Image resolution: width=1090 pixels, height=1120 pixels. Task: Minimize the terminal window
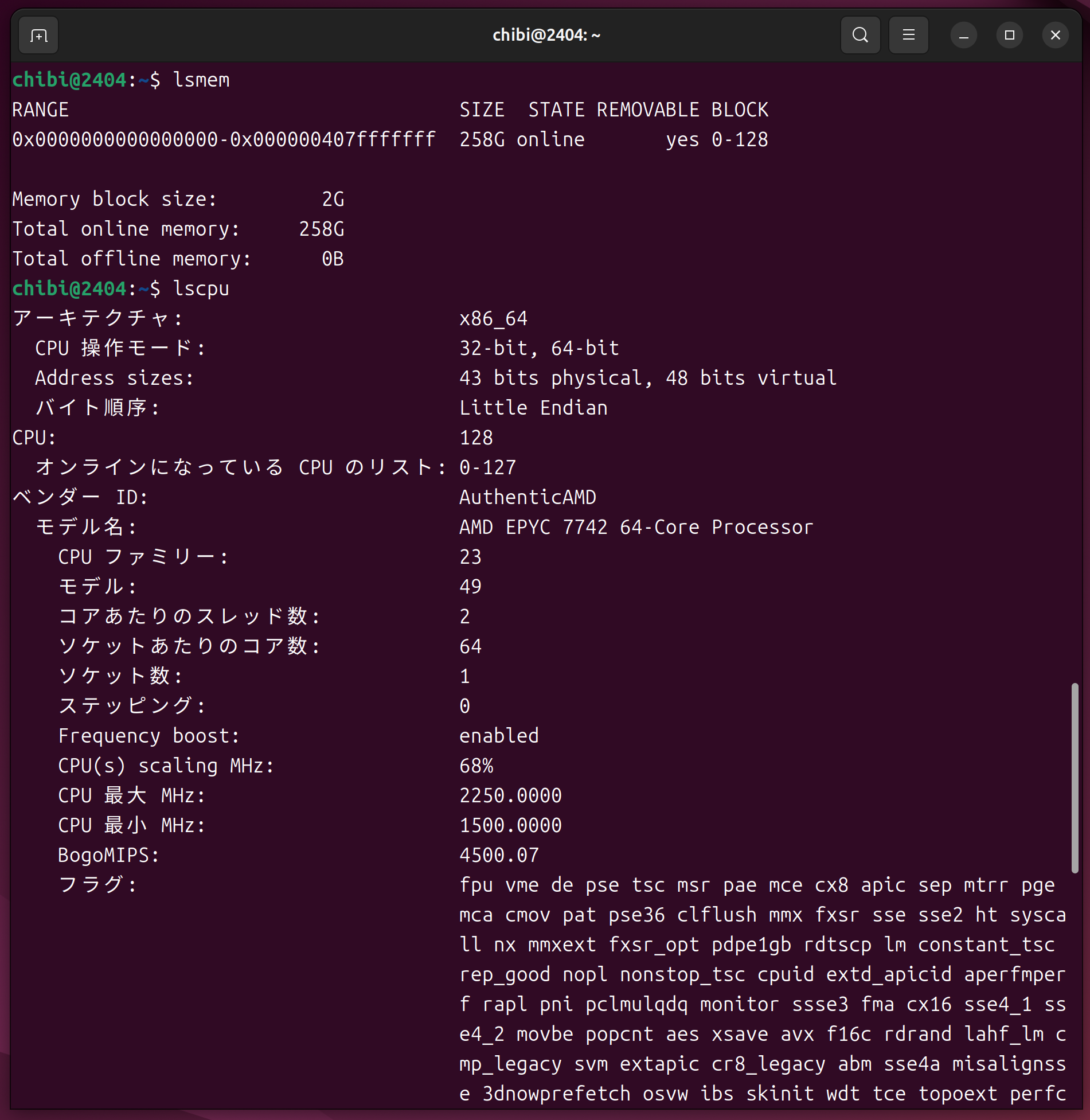pos(964,36)
